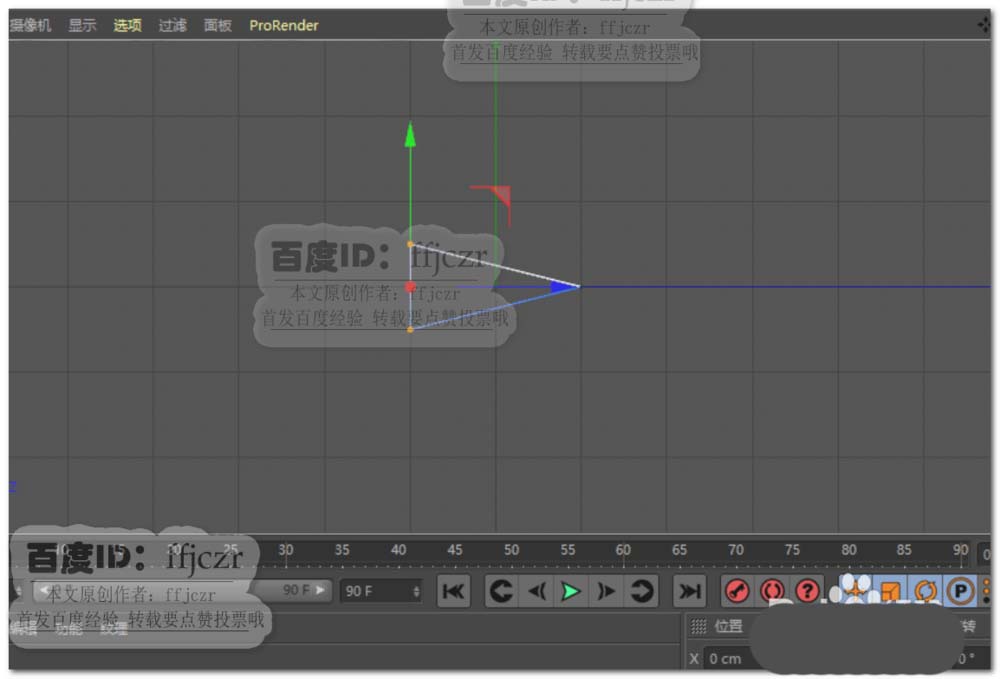This screenshot has width=1000, height=679.
Task: Set timeline to frame 60
Action: point(623,551)
